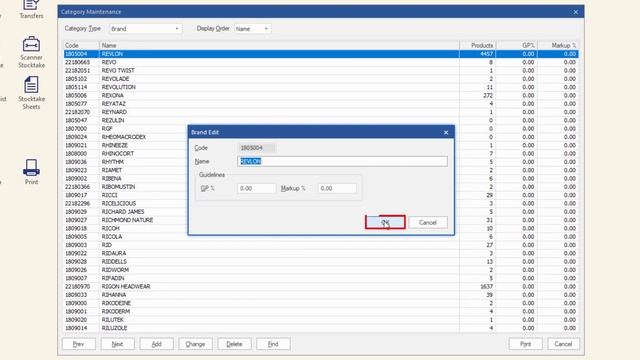Click the Code field in Brand Edit
This screenshot has height=360, width=640.
coord(256,148)
